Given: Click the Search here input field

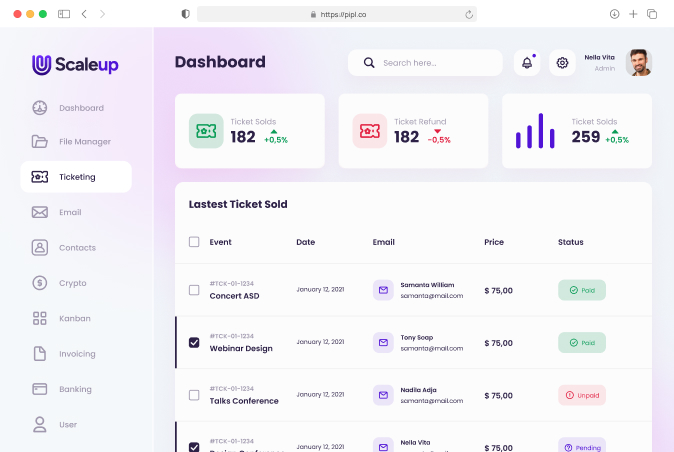Looking at the screenshot, I should 435,63.
